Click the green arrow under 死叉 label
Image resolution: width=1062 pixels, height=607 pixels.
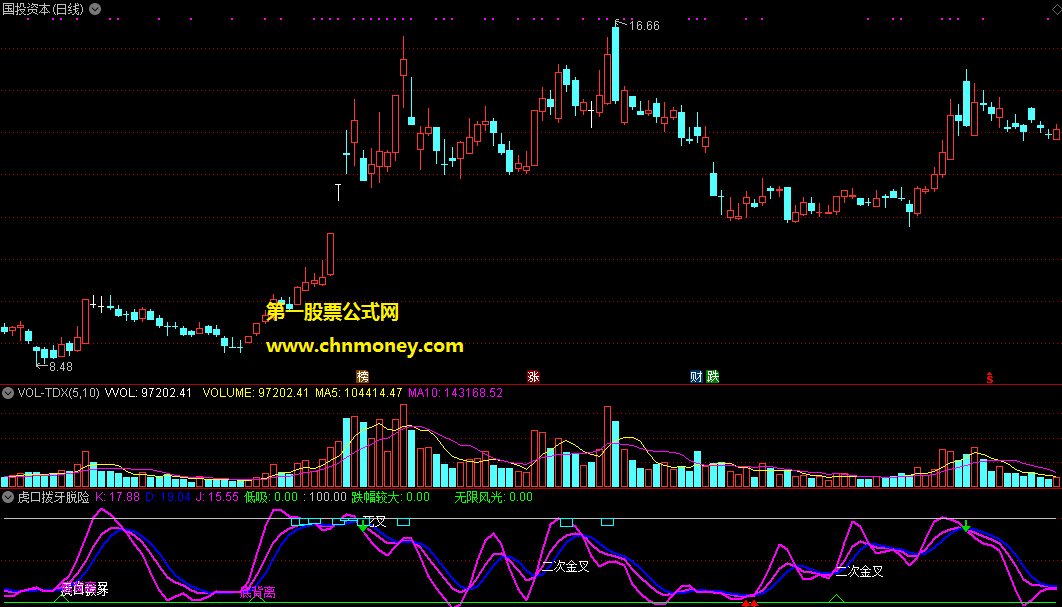364,525
